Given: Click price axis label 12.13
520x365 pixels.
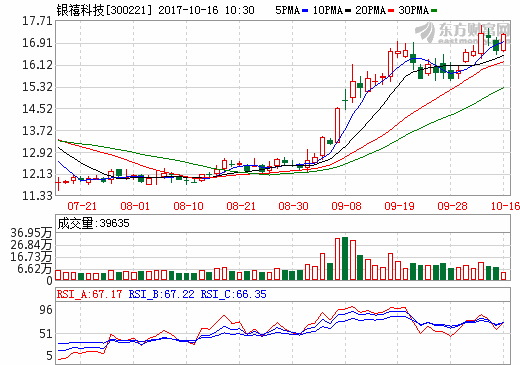Looking at the screenshot, I should 37,174.
